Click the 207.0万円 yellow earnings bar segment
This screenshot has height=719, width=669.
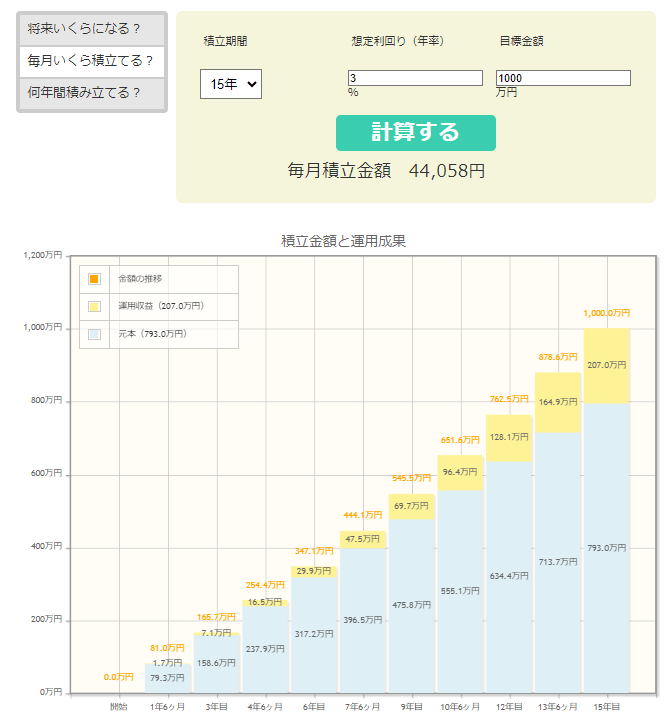point(606,365)
